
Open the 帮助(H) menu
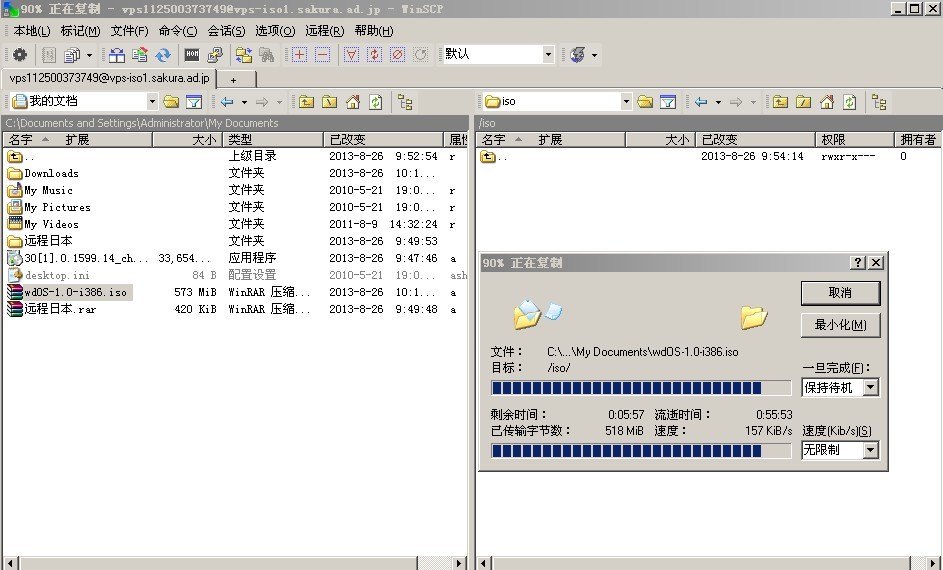[373, 31]
